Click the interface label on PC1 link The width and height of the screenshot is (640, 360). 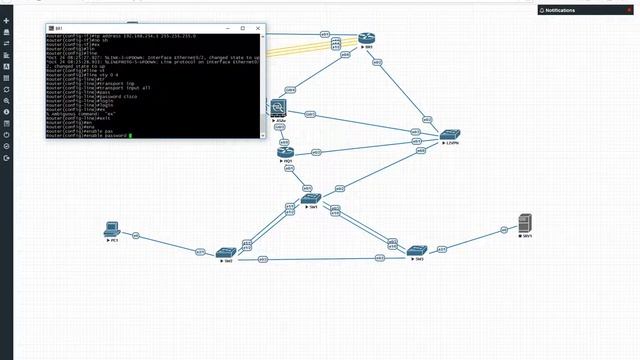(136, 236)
